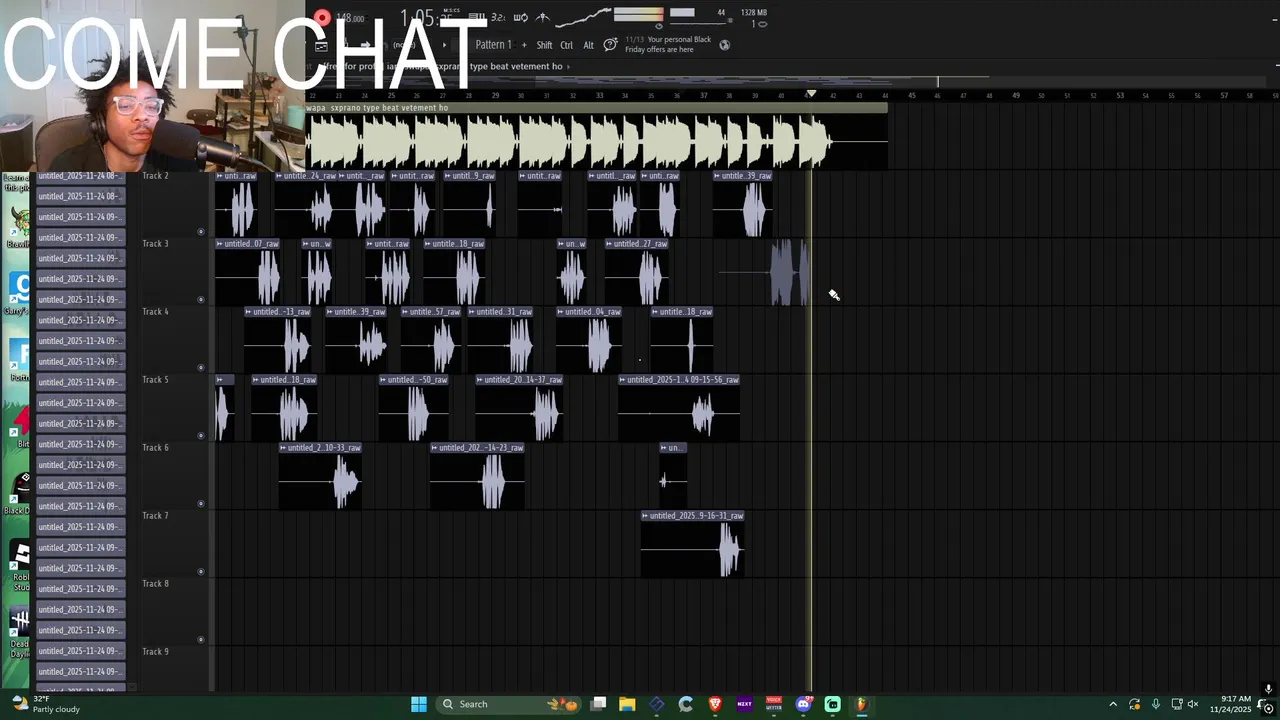The height and width of the screenshot is (720, 1280).
Task: Toggle Track 8 mute switch
Action: tap(201, 640)
